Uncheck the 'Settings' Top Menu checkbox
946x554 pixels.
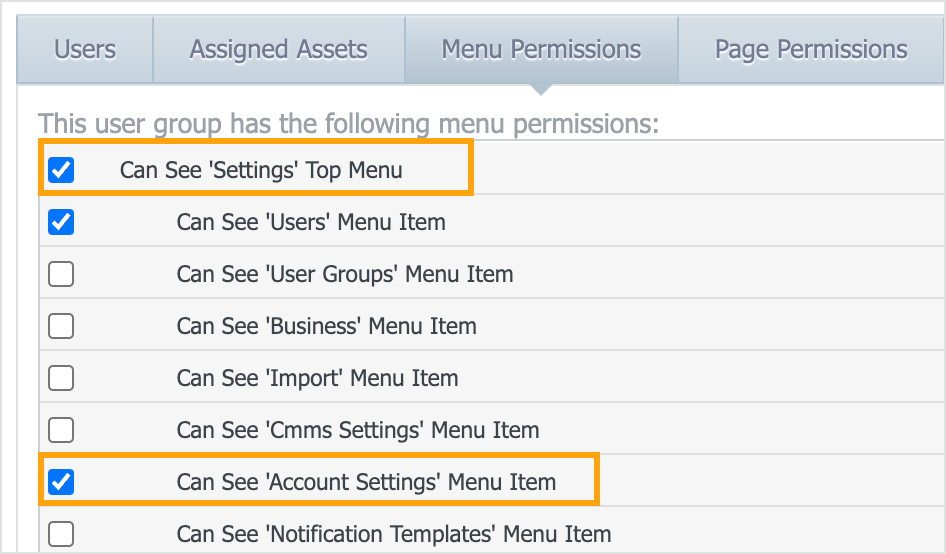pos(62,170)
